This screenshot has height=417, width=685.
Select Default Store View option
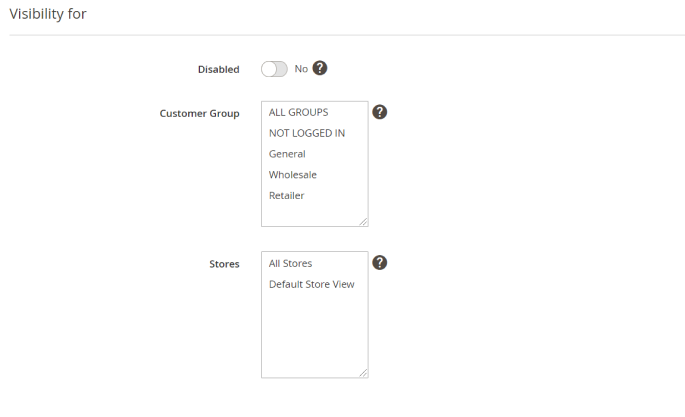point(312,284)
